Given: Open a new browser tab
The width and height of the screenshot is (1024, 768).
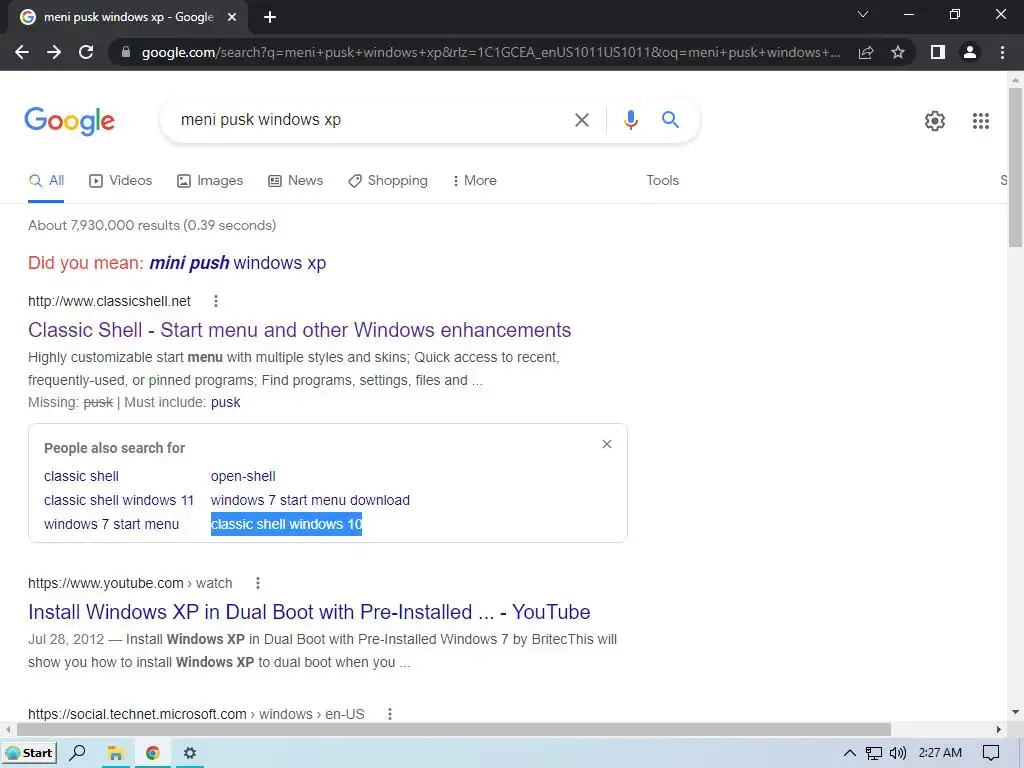Looking at the screenshot, I should [x=270, y=17].
